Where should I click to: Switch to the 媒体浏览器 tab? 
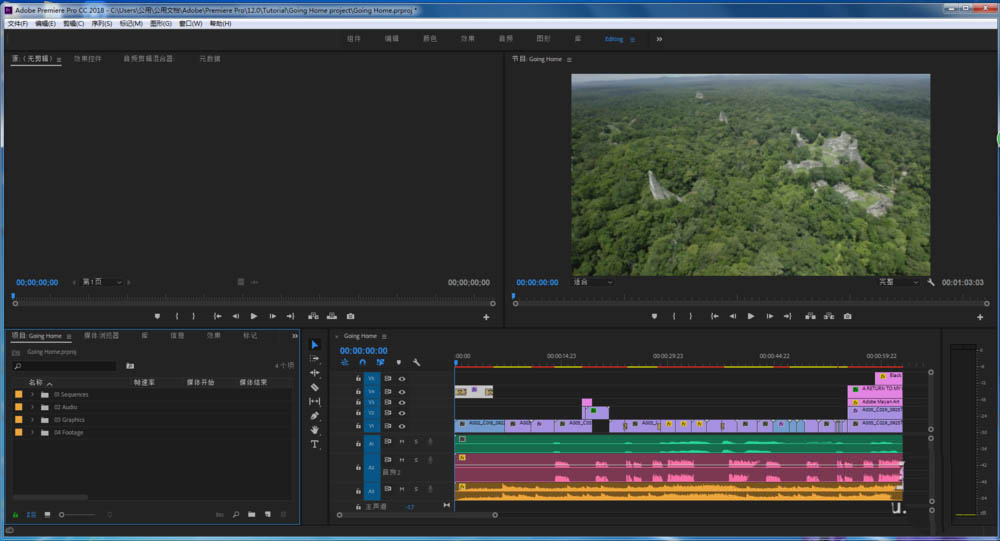click(101, 336)
